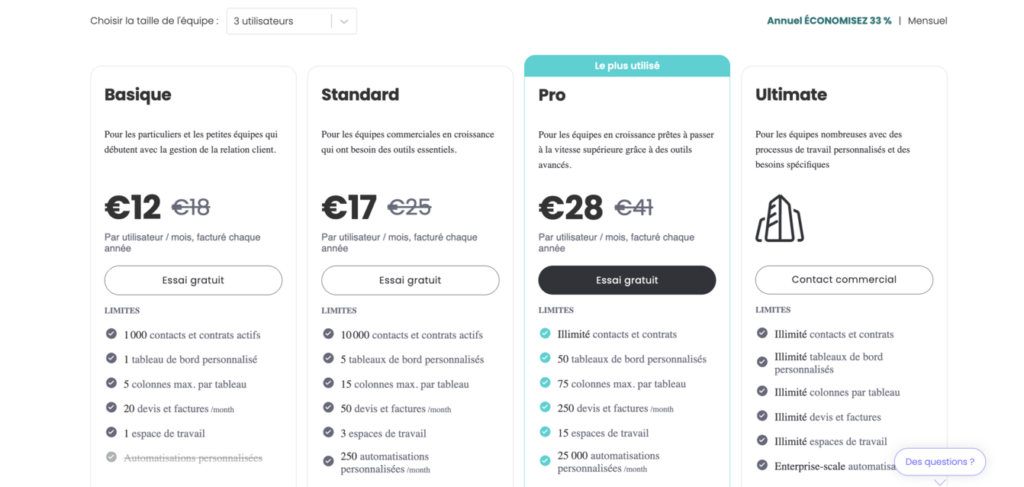Click checkmark beside 3 espaces de travail
Viewport: 1024px width, 487px height.
coord(328,432)
